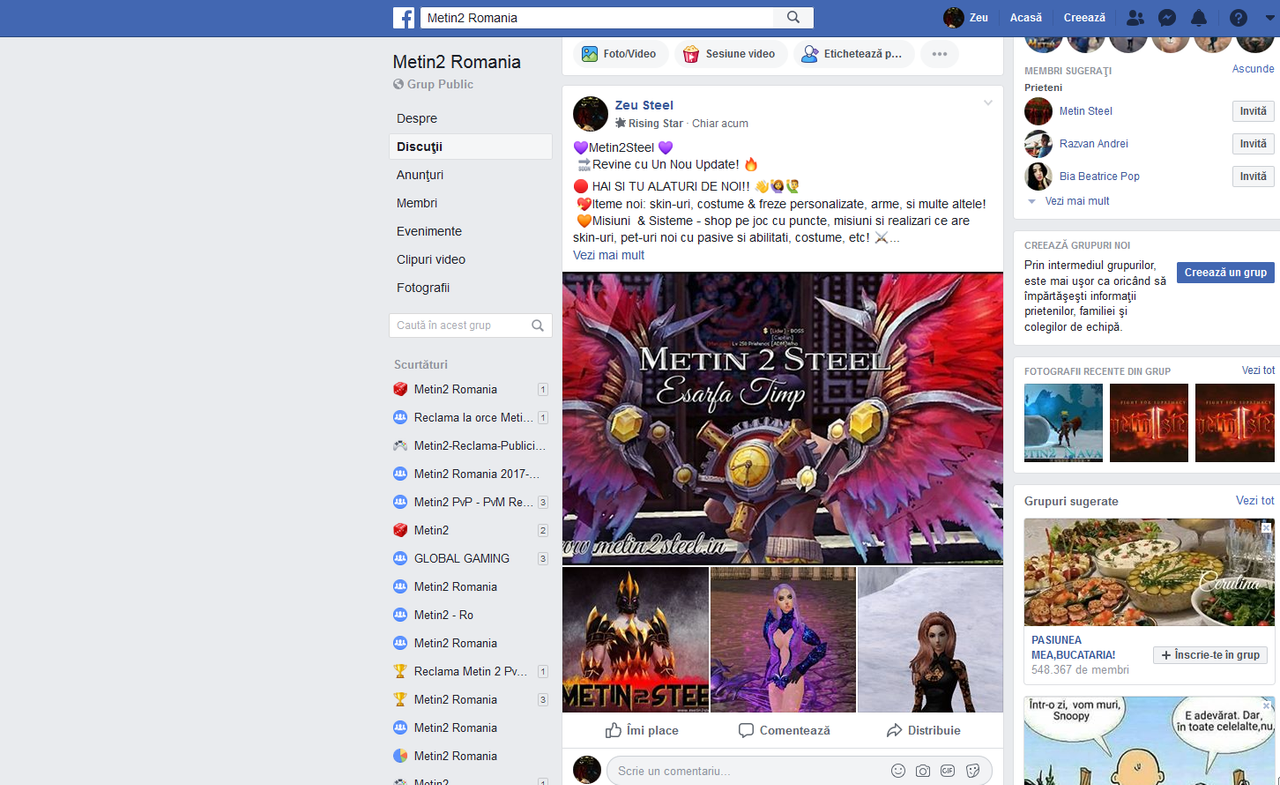Image resolution: width=1280 pixels, height=785 pixels.
Task: Open the Friend Requests icon
Action: [x=1134, y=17]
